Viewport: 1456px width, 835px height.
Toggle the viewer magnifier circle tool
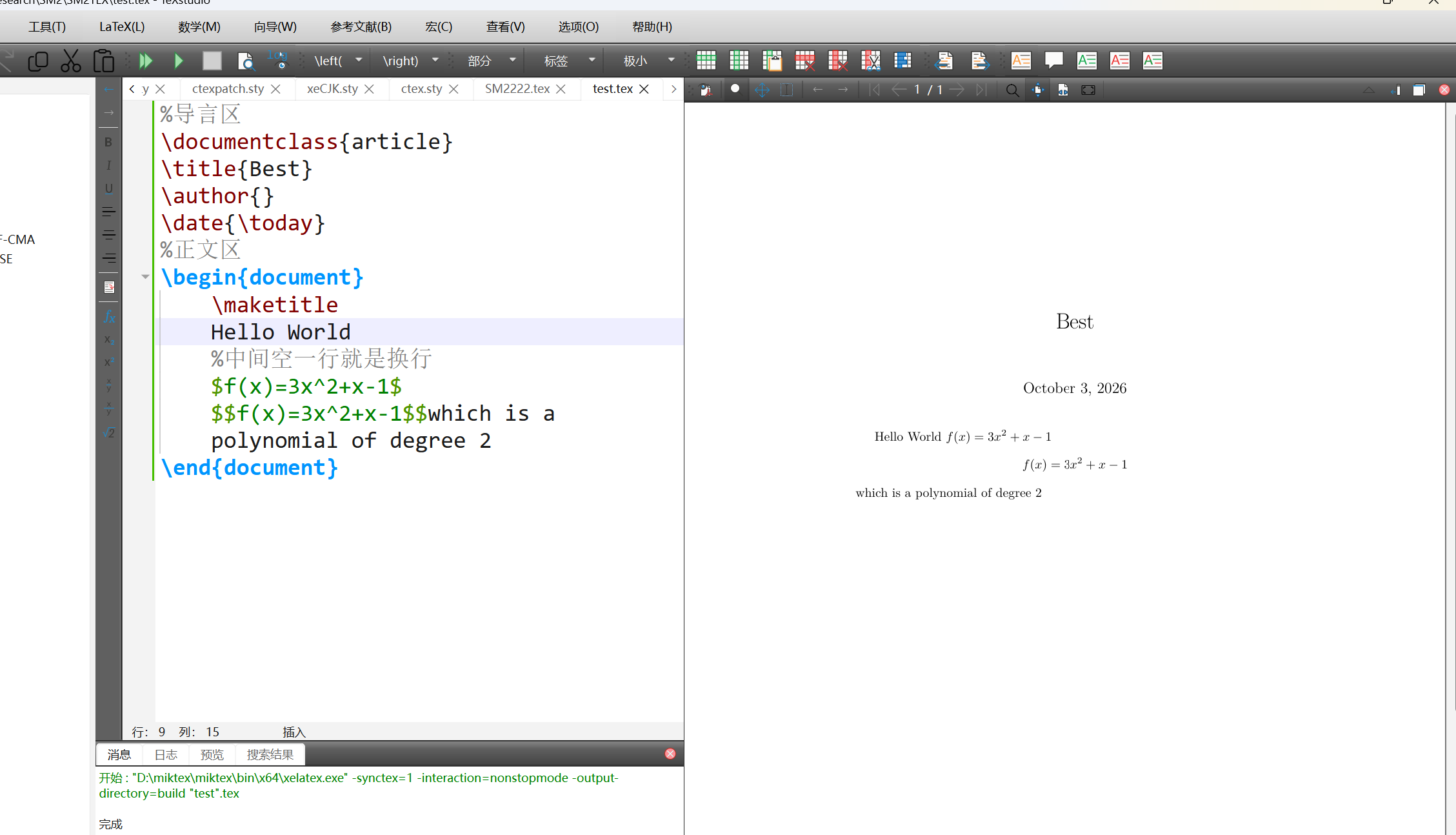735,89
